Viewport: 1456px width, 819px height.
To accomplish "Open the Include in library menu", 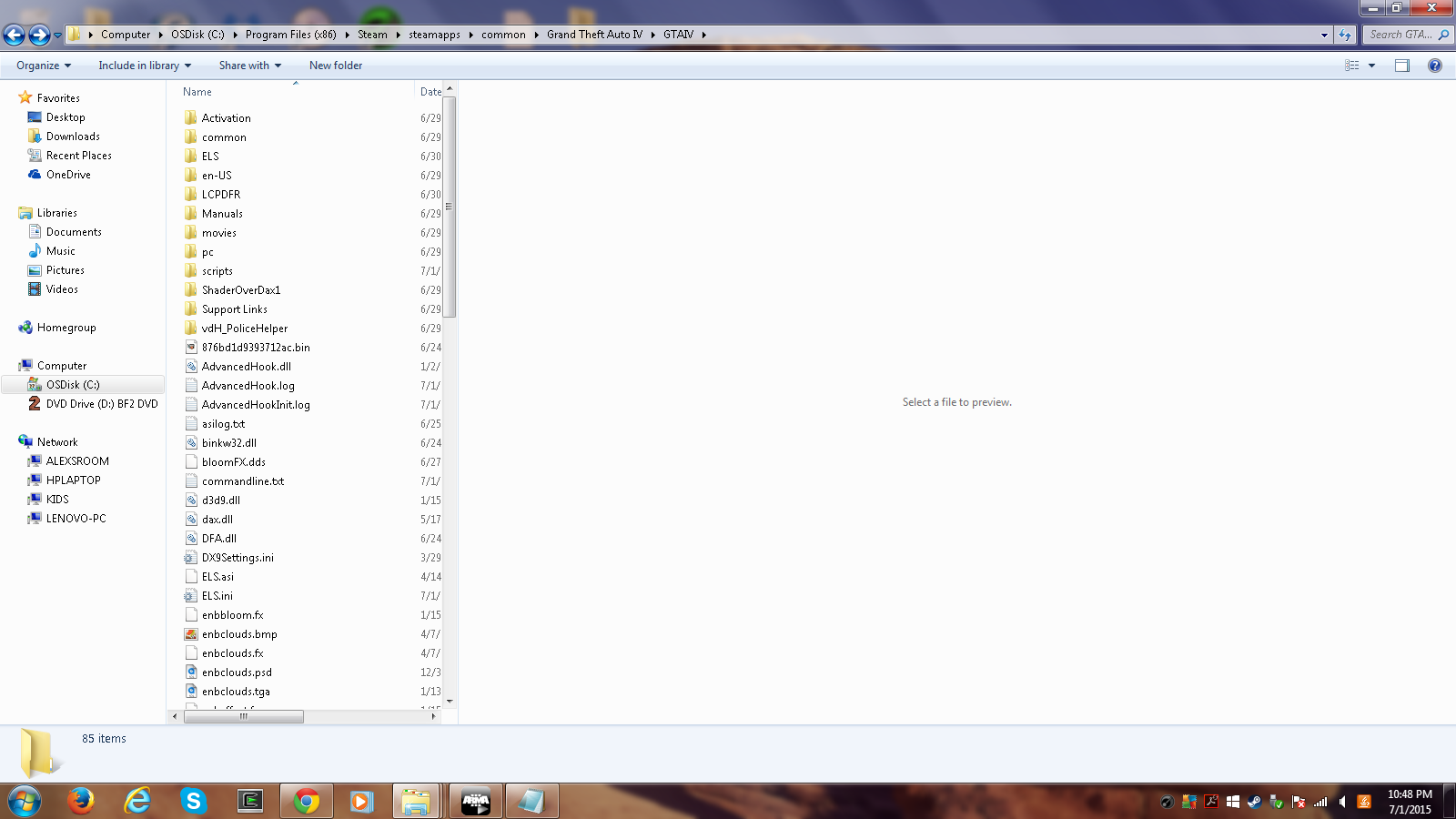I will (145, 66).
